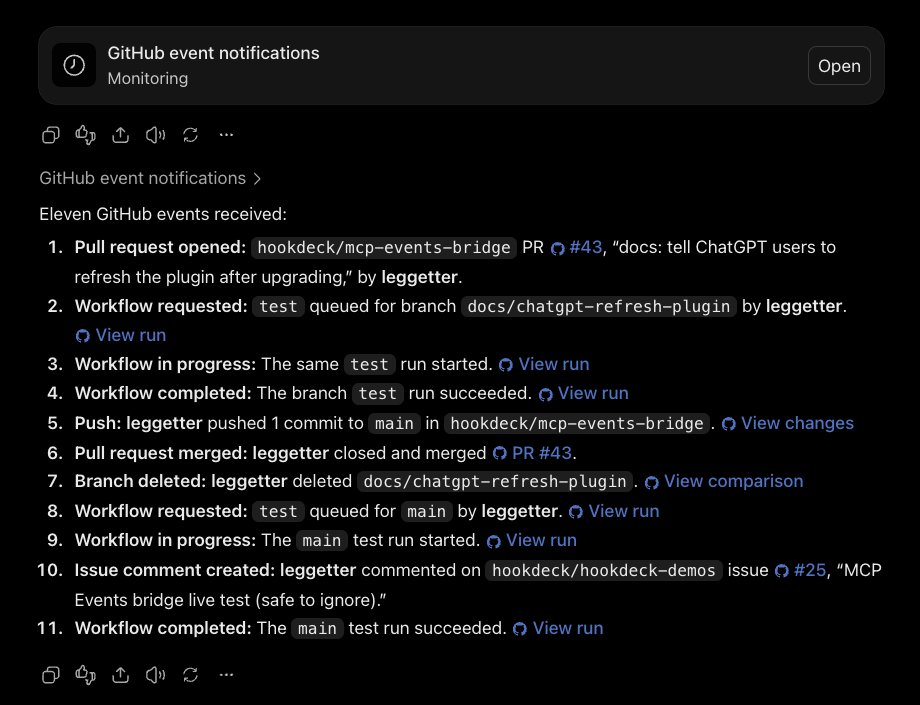Click the 'Monitoring' status text
Screen dimensions: 920x705
point(148,79)
